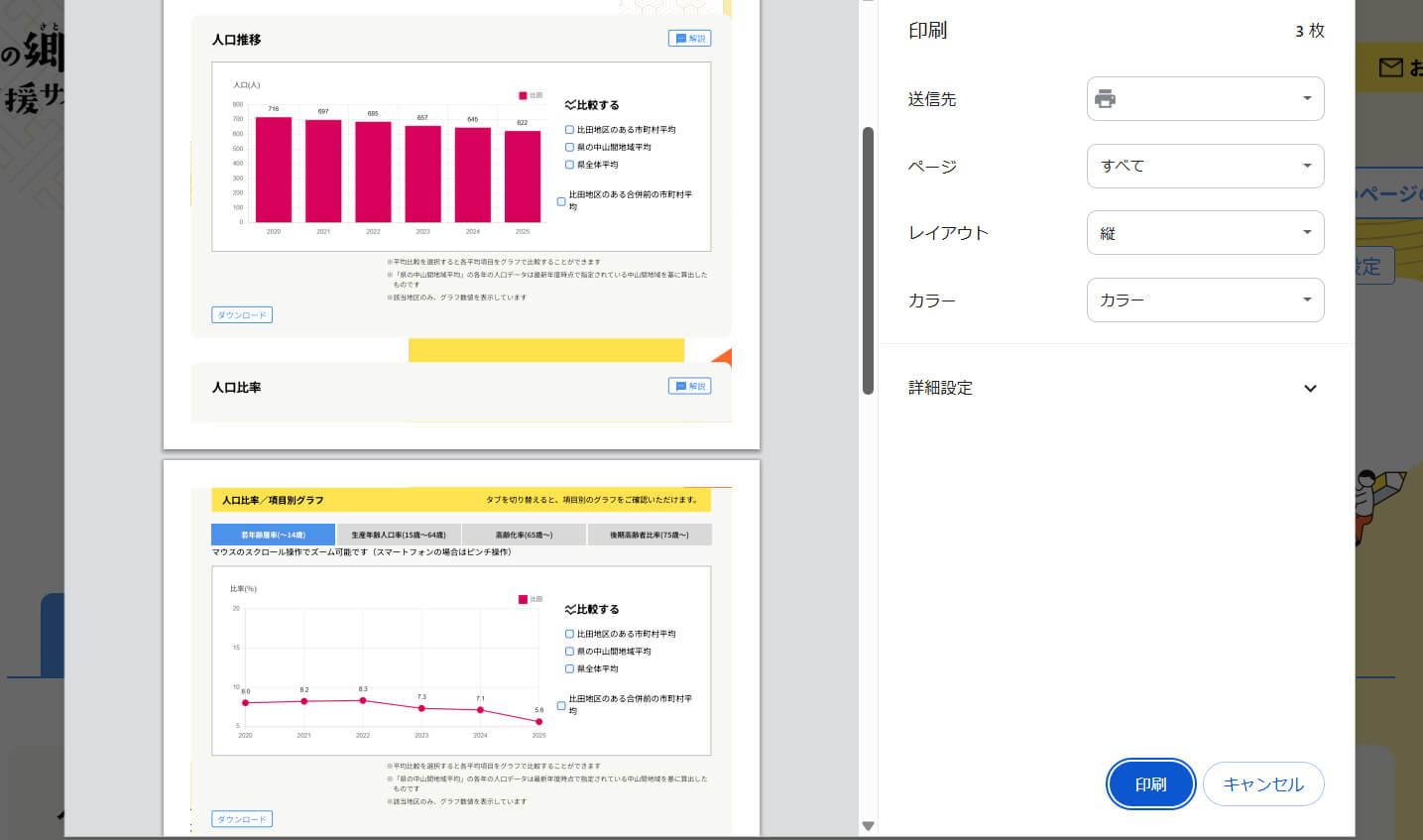Select the 生産年齢人口率(15歳〜64歳) tab
This screenshot has height=840, width=1423.
[x=399, y=536]
